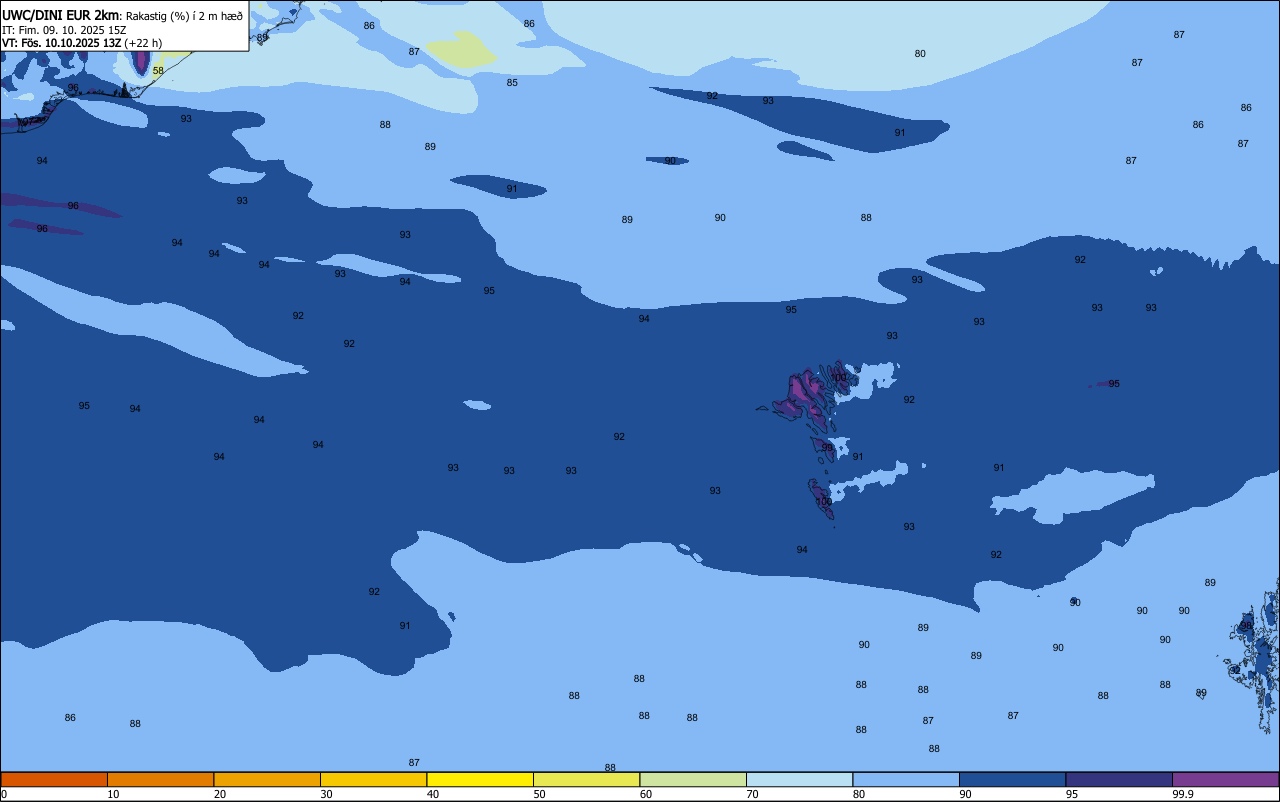Screen dimensions: 1280x802
Task: Click the '40' legend tick label
Action: [x=433, y=794]
